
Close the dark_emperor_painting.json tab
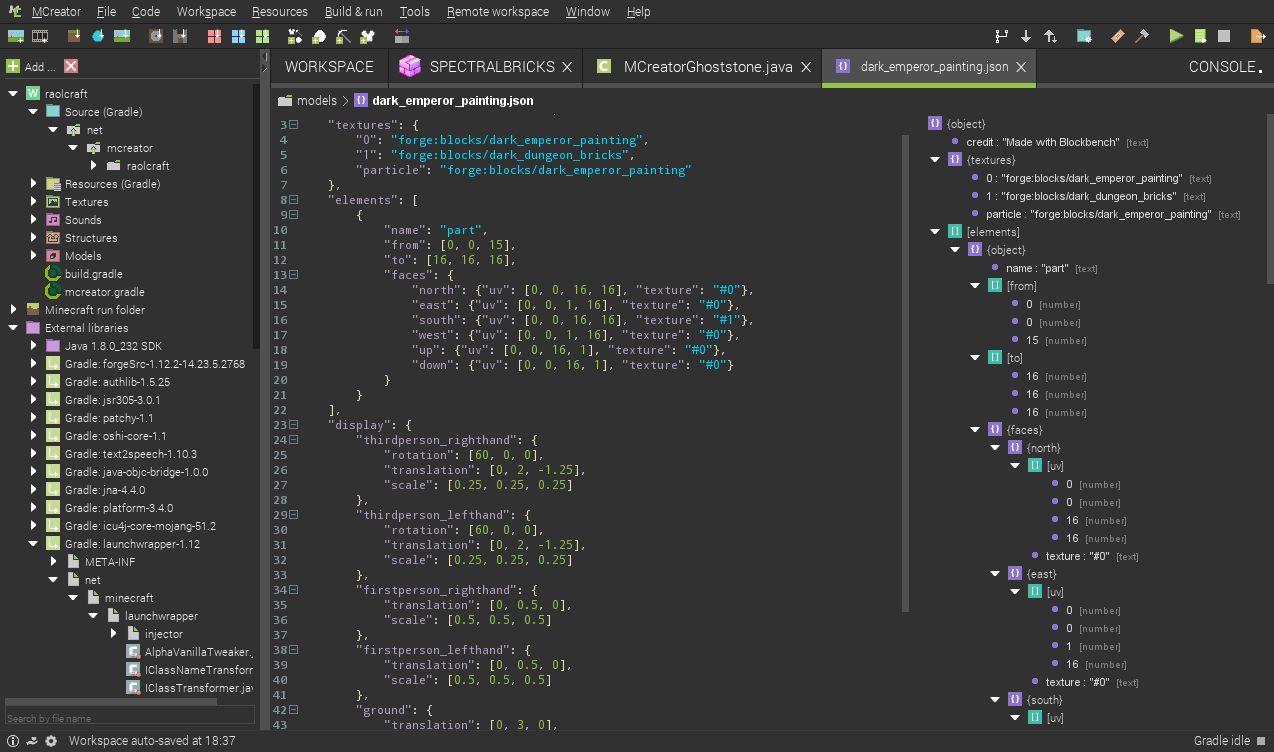1021,67
